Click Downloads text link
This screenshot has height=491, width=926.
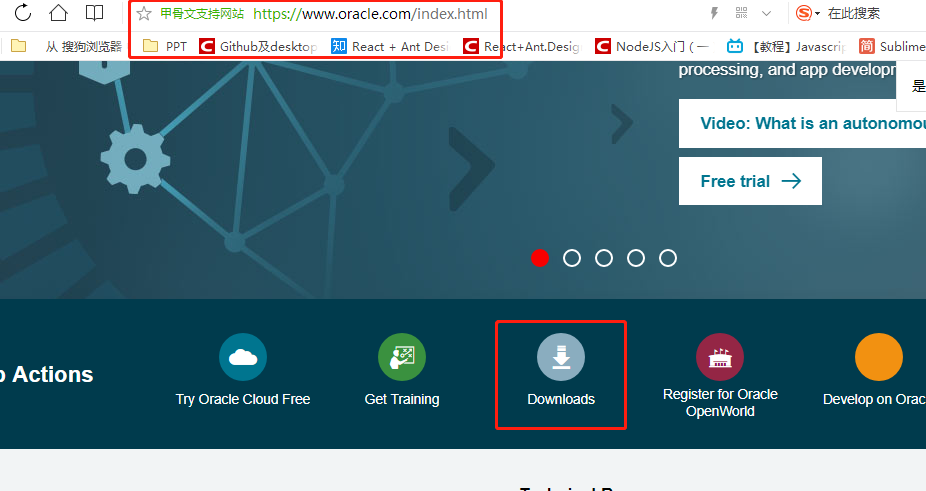(x=561, y=399)
